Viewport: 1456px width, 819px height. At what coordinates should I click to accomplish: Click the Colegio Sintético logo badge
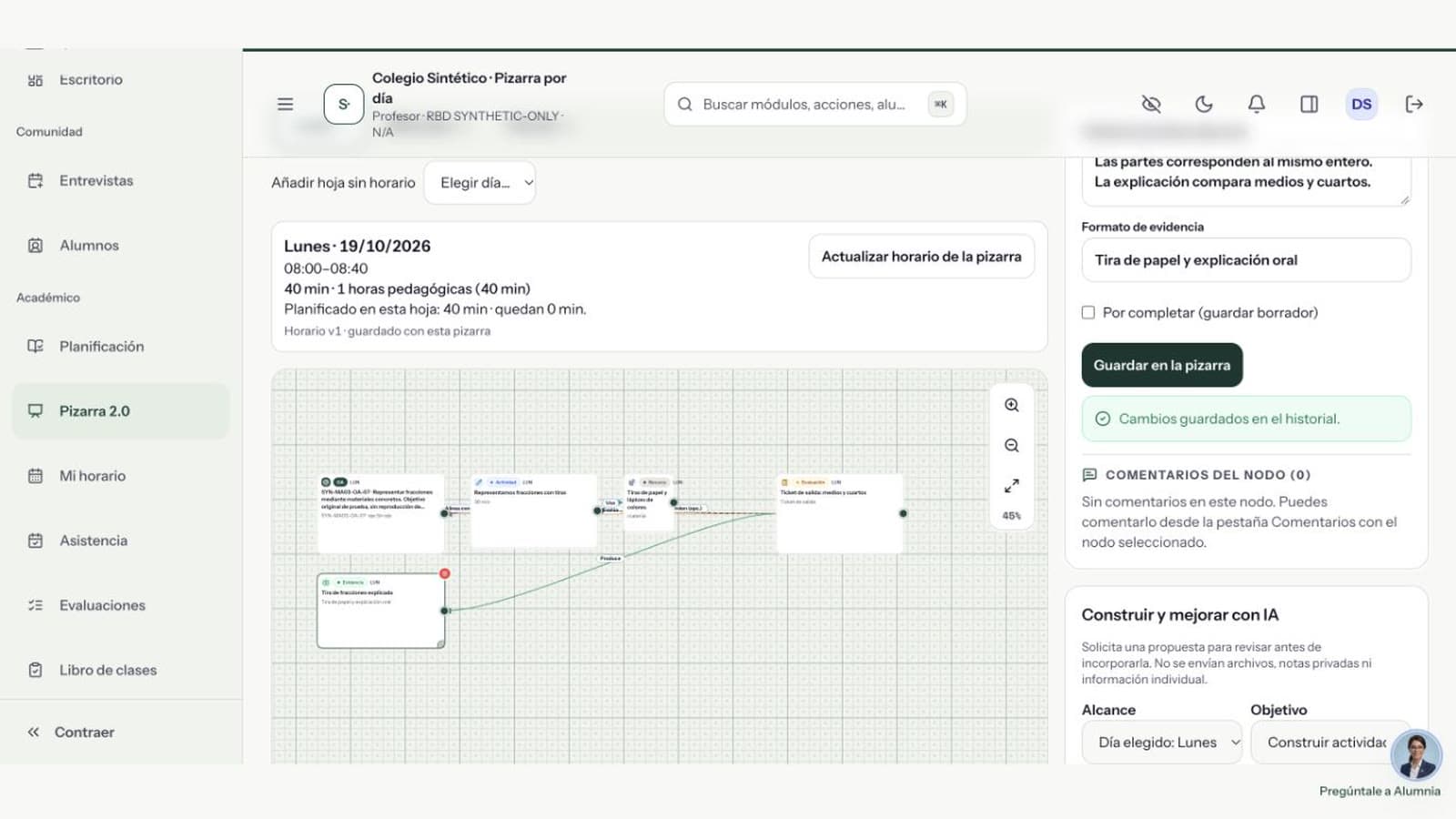(x=344, y=104)
